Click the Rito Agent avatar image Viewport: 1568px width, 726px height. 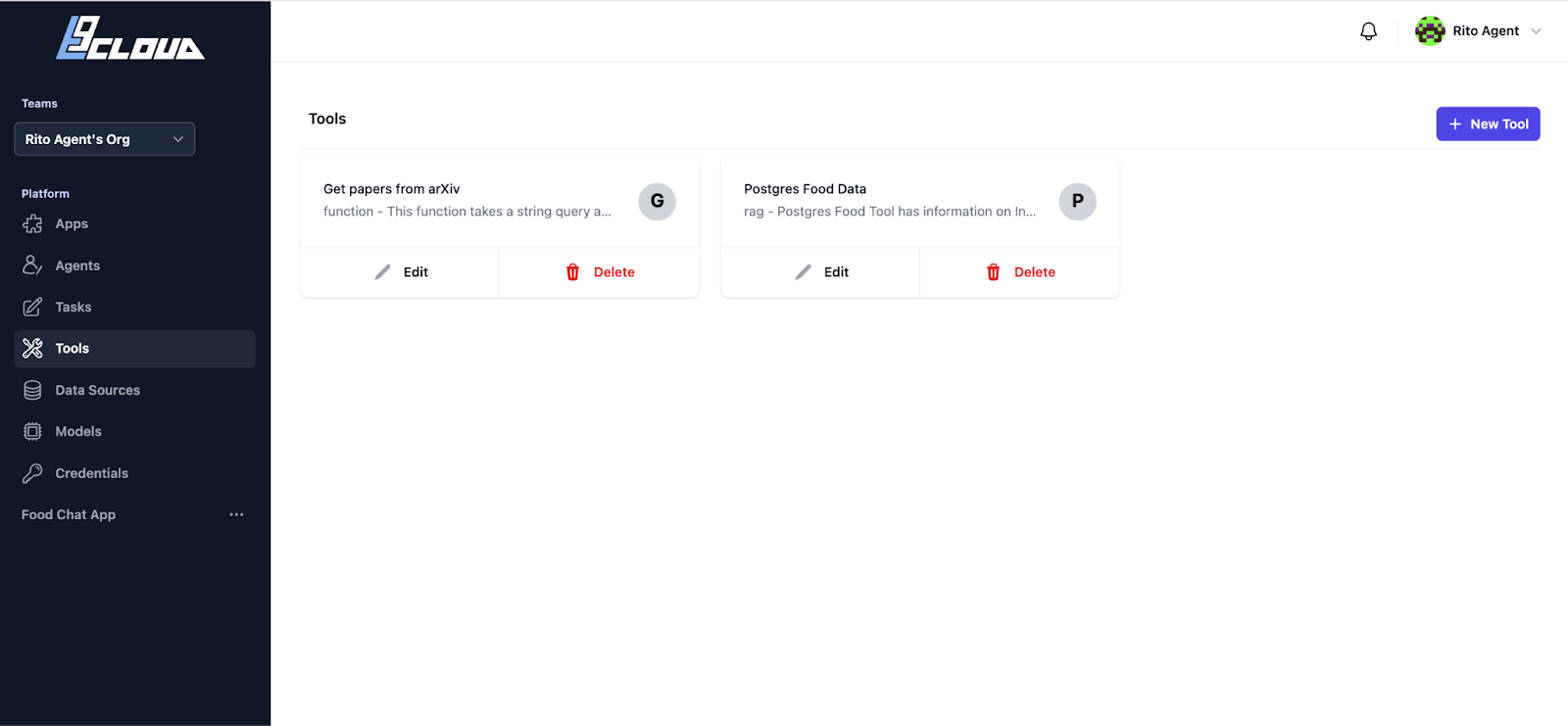(1430, 31)
